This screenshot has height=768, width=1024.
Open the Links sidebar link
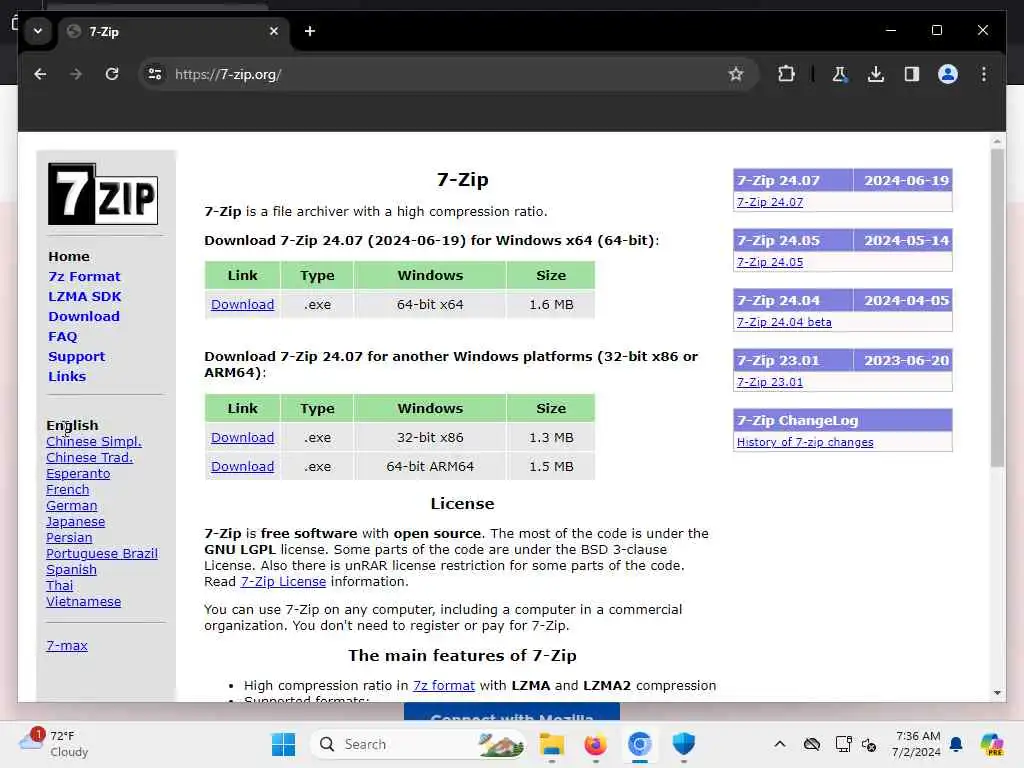pyautogui.click(x=67, y=377)
